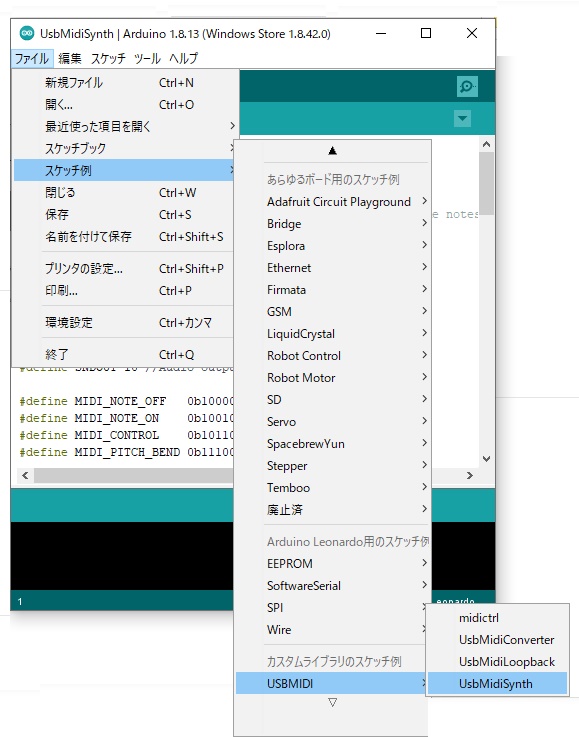Maximize the Arduino window
The width and height of the screenshot is (579, 737).
pos(426,33)
